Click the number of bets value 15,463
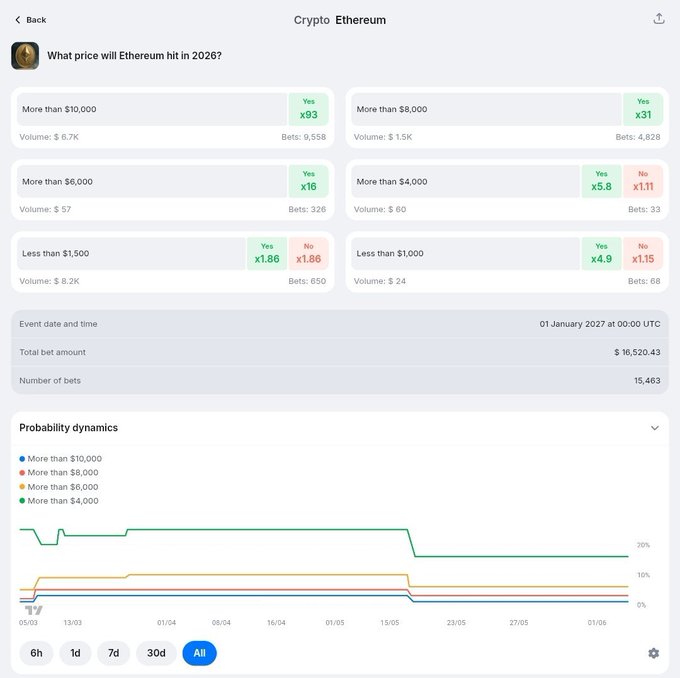 pyautogui.click(x=647, y=380)
